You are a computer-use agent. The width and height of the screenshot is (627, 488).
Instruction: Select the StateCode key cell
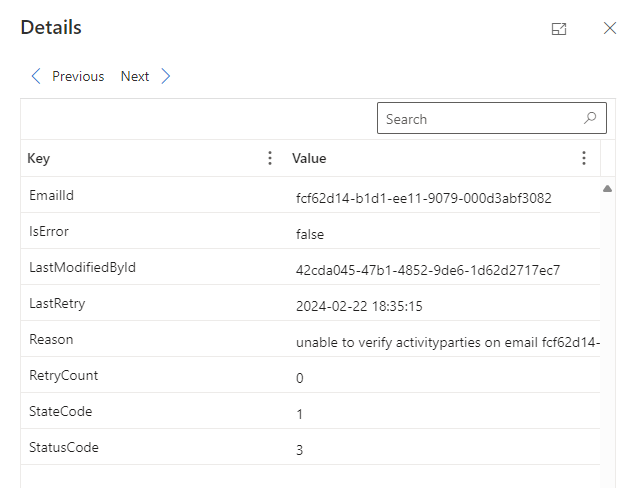point(60,411)
